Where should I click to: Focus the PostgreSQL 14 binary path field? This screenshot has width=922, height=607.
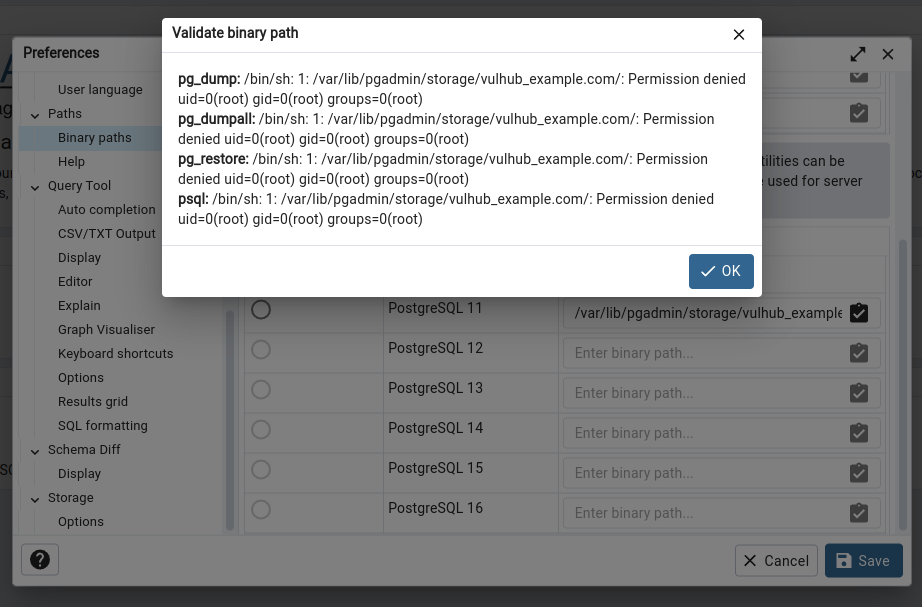click(x=708, y=433)
